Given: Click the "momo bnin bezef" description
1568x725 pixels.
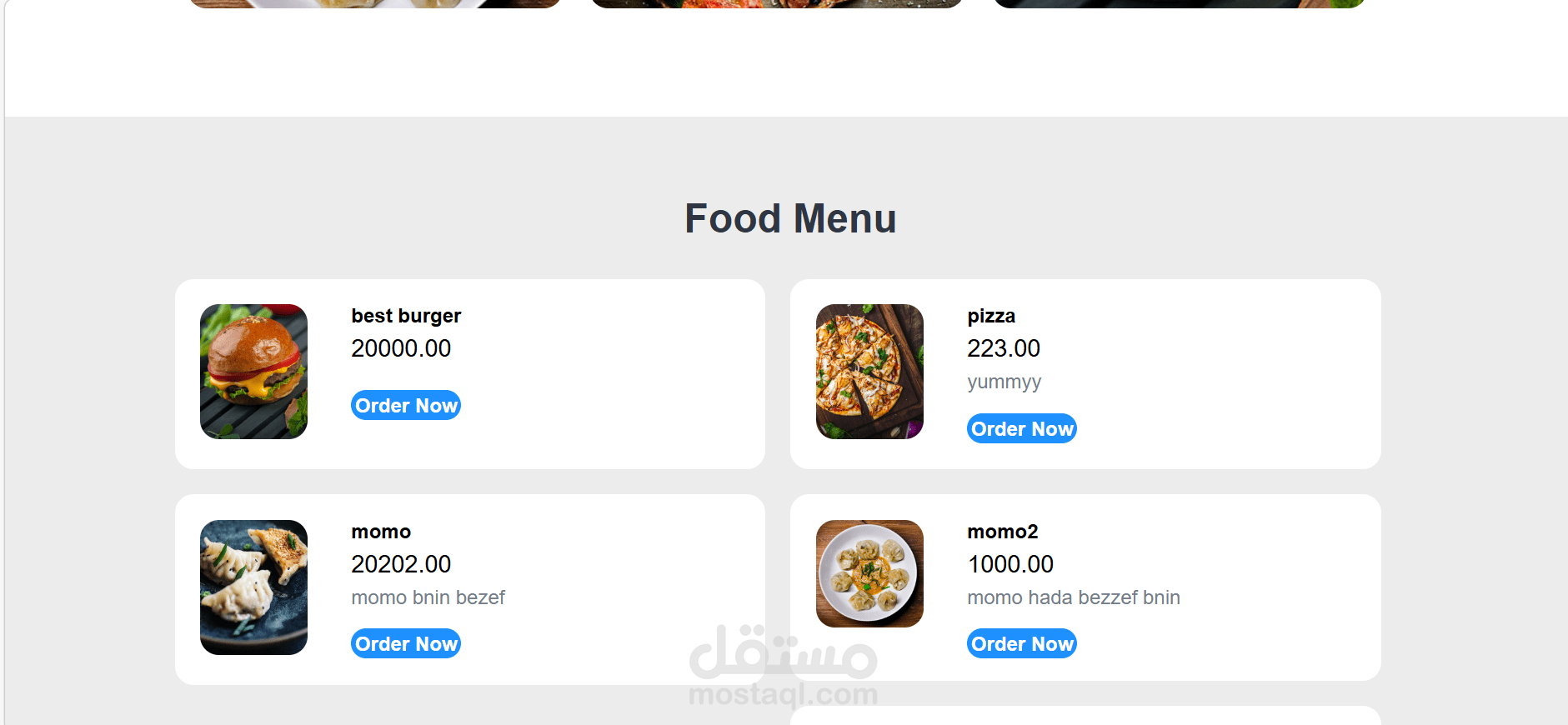Looking at the screenshot, I should pyautogui.click(x=428, y=597).
